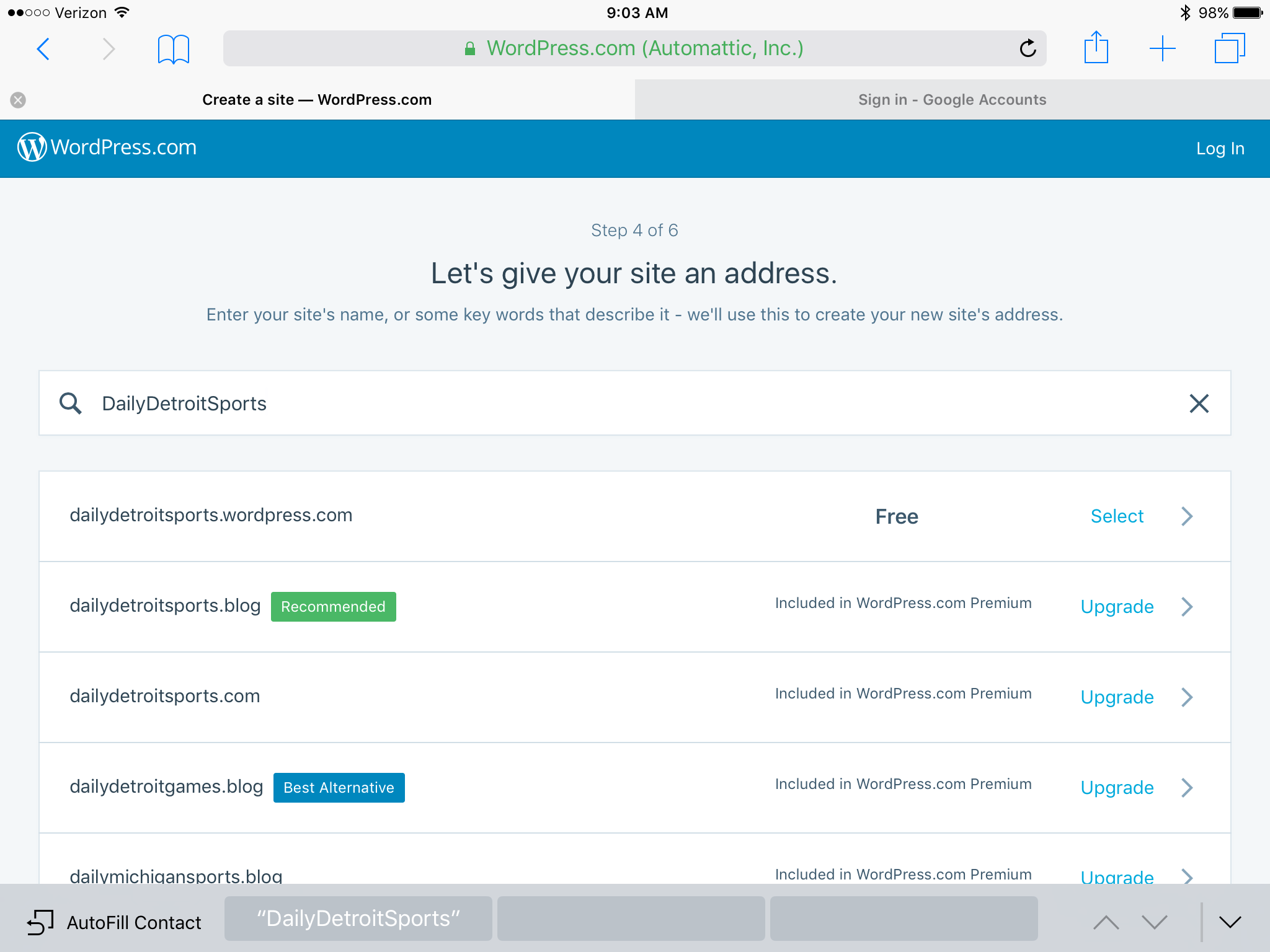
Task: Open the bookmarks book icon
Action: [173, 49]
